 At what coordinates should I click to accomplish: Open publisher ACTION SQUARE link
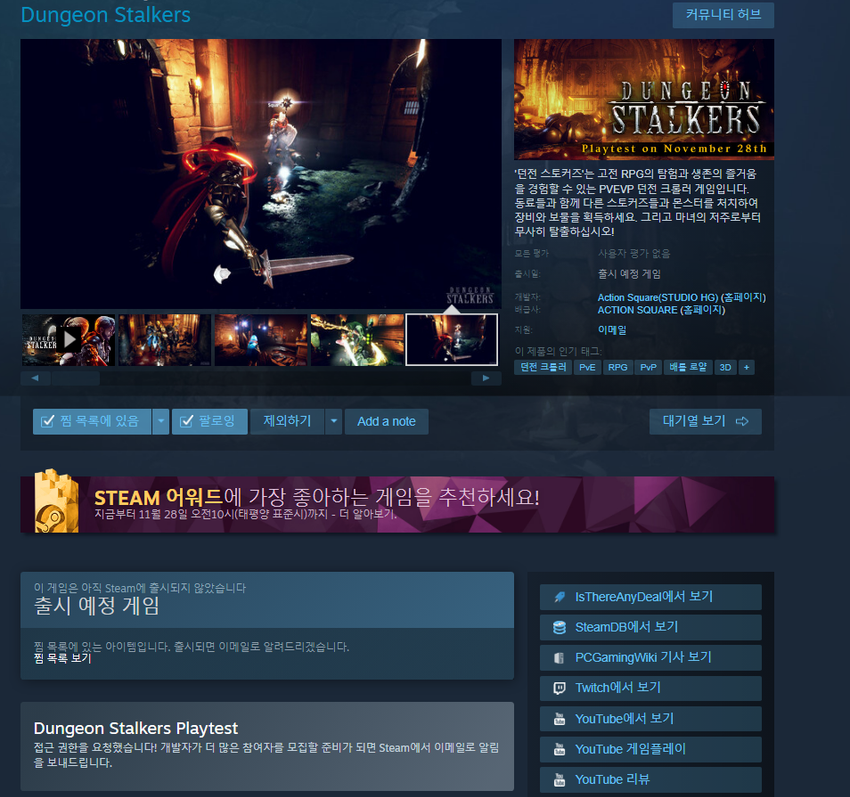[x=638, y=310]
